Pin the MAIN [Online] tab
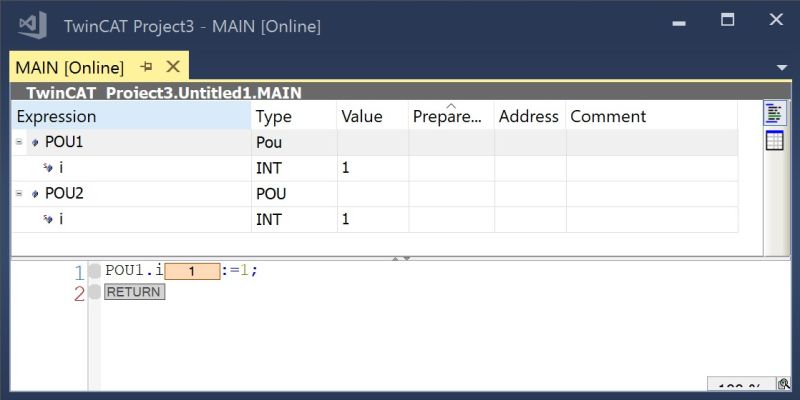Viewport: 800px width, 400px height. click(x=146, y=66)
